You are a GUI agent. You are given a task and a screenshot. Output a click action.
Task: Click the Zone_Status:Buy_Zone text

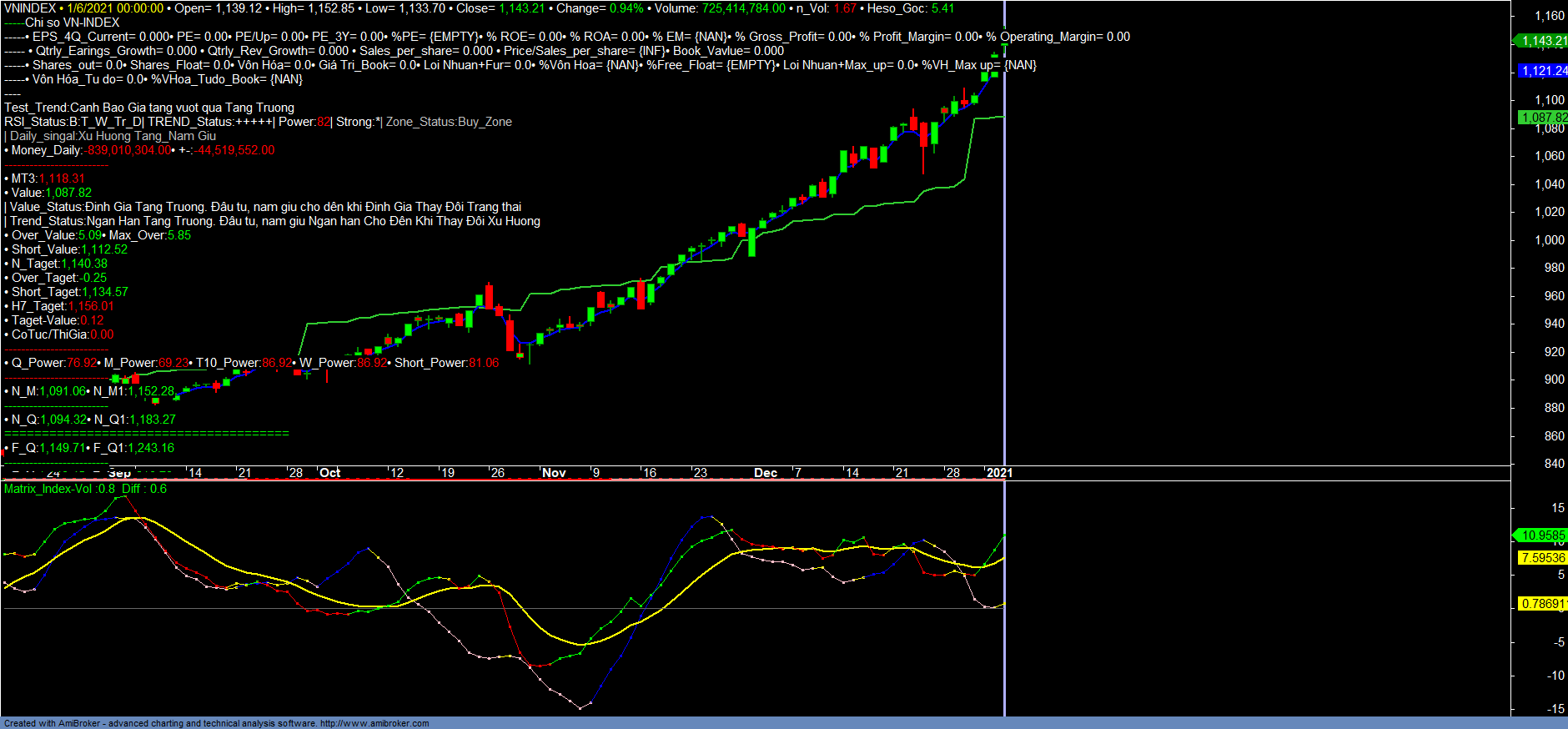pos(449,122)
